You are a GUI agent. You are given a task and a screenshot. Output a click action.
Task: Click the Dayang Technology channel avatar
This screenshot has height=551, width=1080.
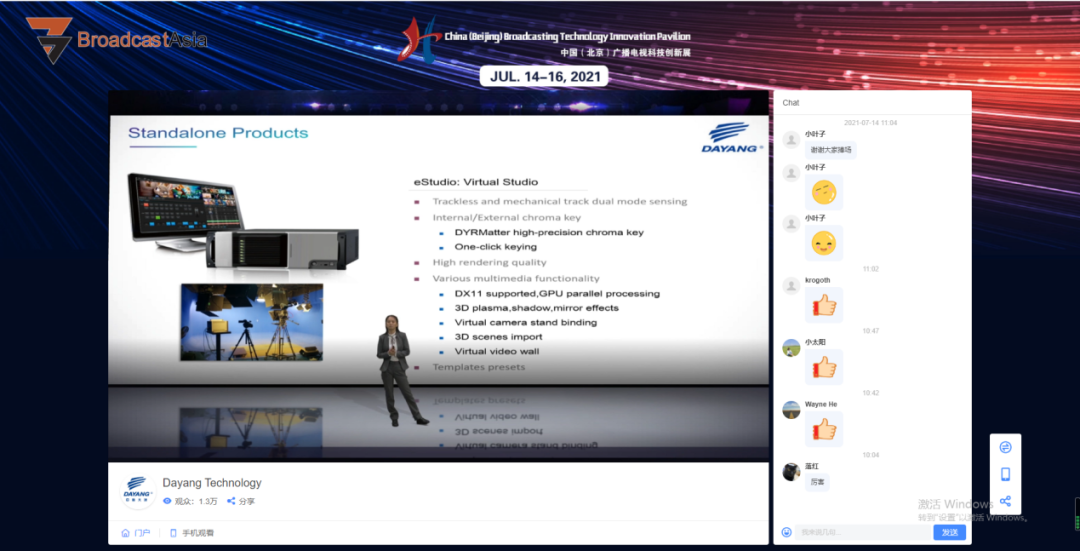point(138,491)
